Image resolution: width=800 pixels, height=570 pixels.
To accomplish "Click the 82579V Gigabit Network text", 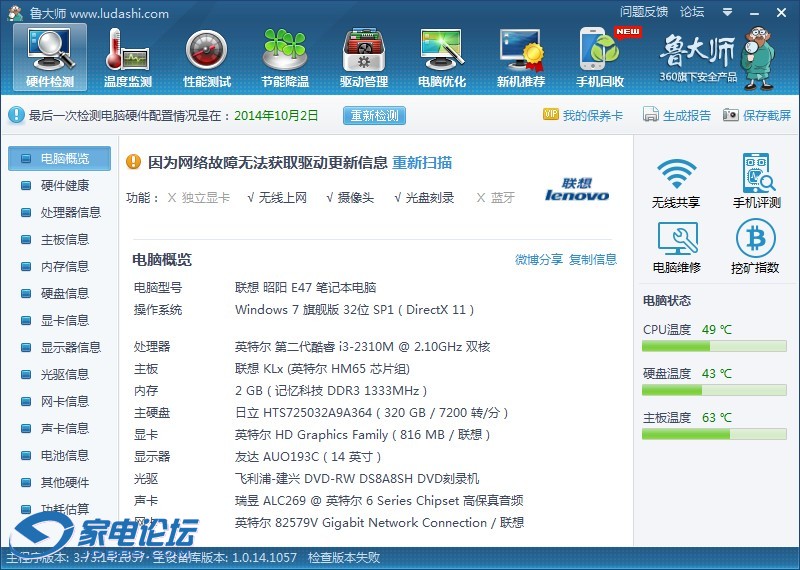I will pyautogui.click(x=380, y=523).
